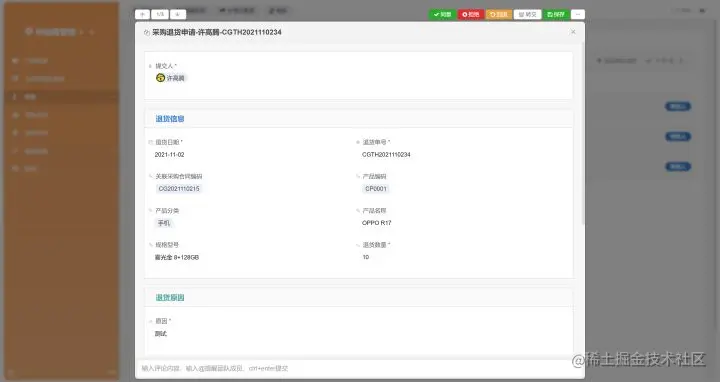Click the avatar icon beside 许高腾
720x382 pixels.
click(x=160, y=78)
